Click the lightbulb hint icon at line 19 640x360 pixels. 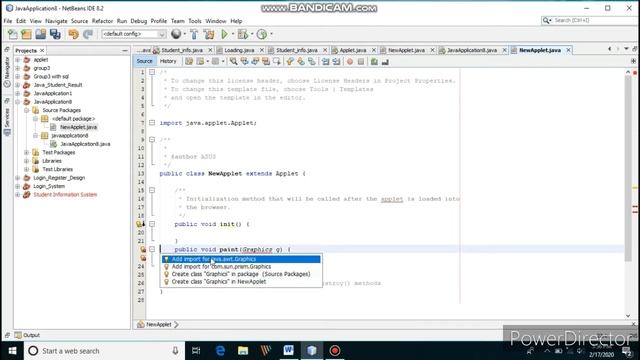[140, 224]
